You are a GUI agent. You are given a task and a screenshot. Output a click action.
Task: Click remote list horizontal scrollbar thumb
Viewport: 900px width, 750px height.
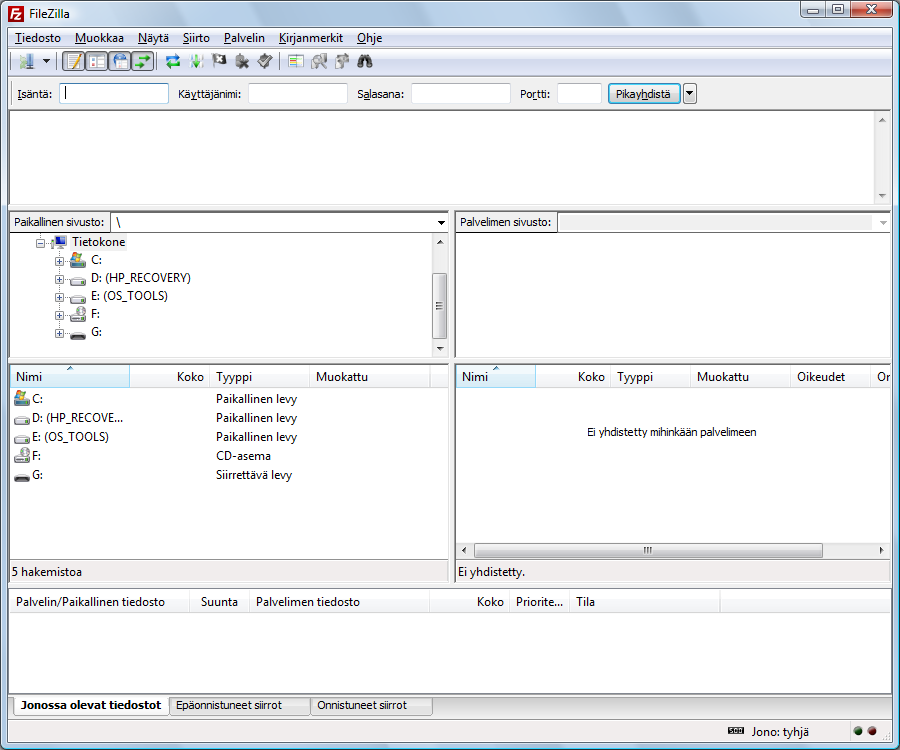click(649, 550)
